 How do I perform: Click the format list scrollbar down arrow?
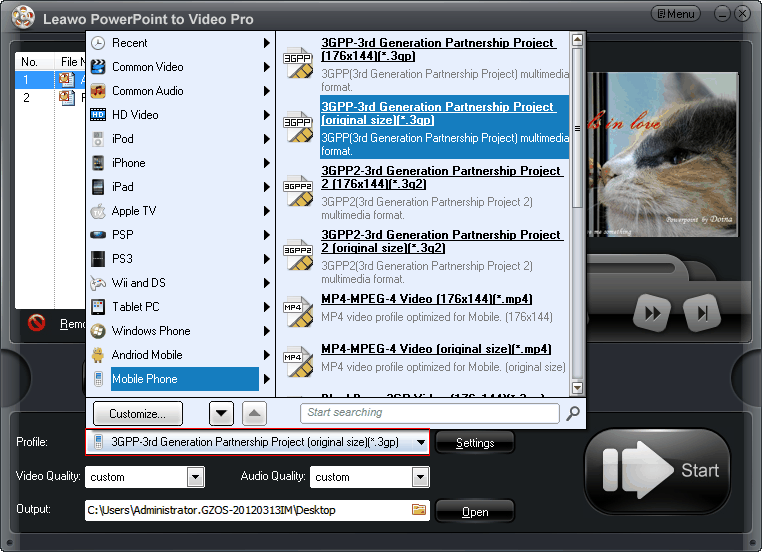(x=577, y=388)
